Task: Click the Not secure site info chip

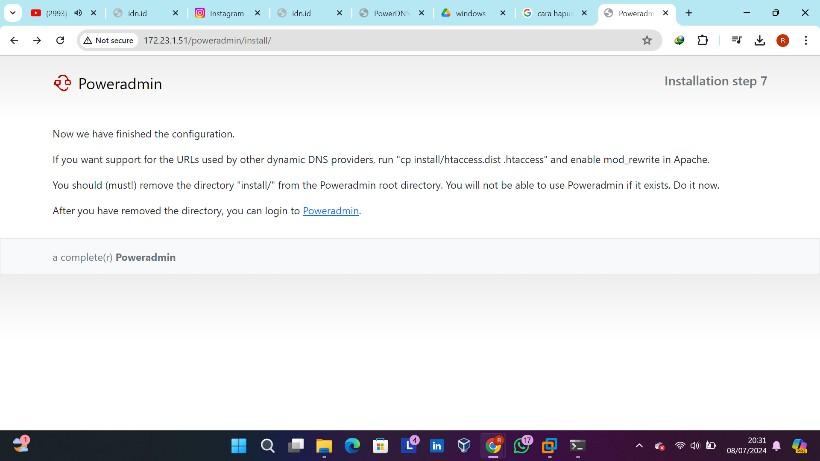Action: [109, 40]
